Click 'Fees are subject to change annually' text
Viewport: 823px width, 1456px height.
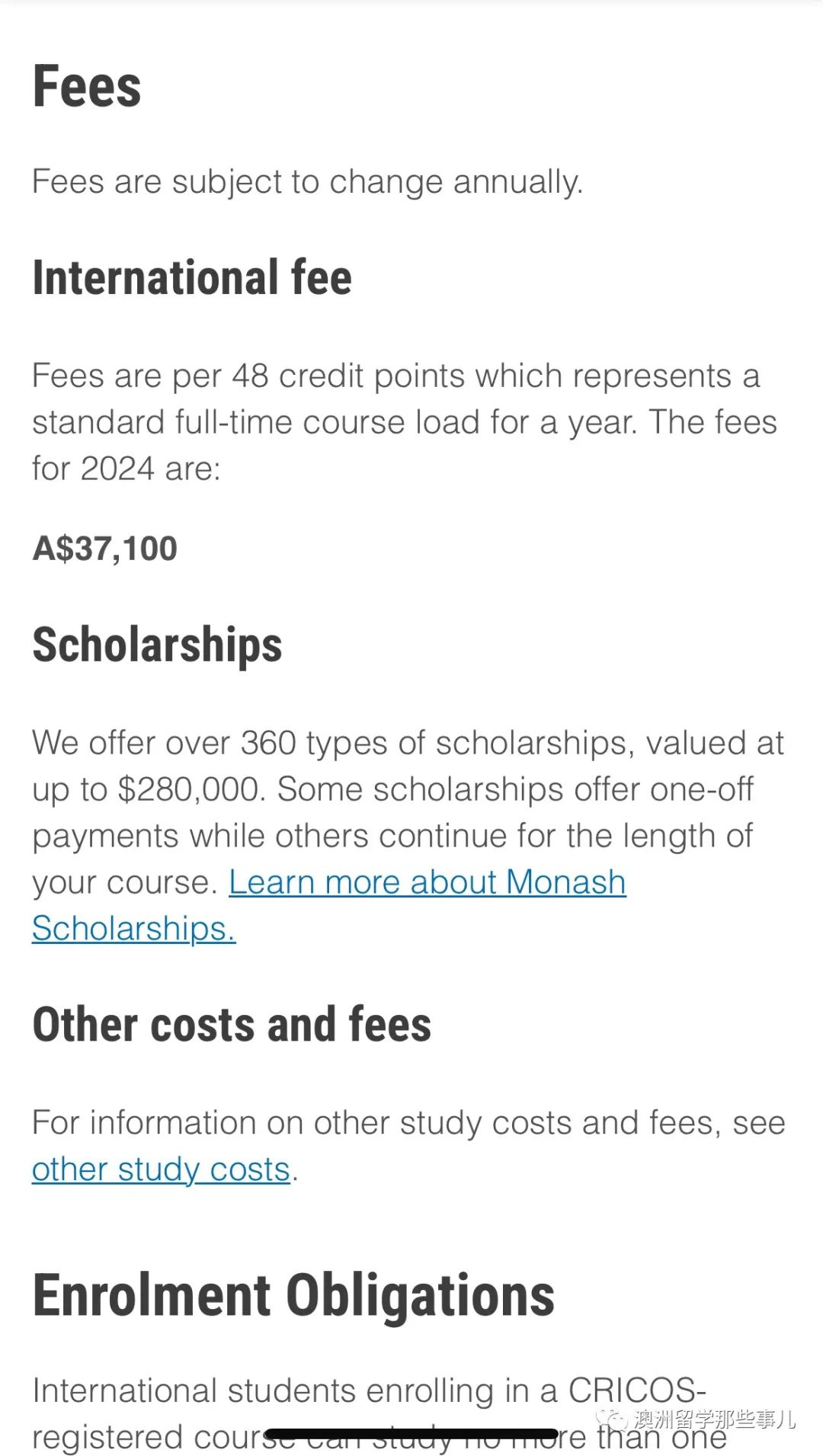click(307, 182)
